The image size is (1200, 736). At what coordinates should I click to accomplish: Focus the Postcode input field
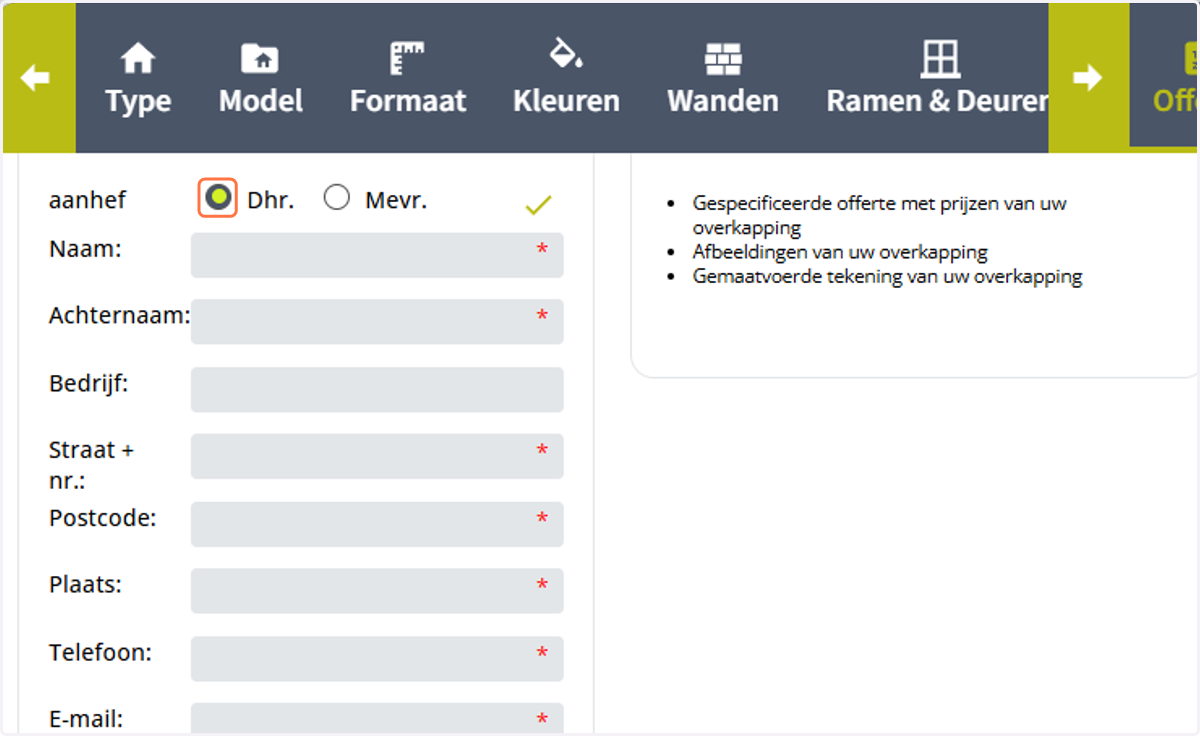click(x=377, y=524)
